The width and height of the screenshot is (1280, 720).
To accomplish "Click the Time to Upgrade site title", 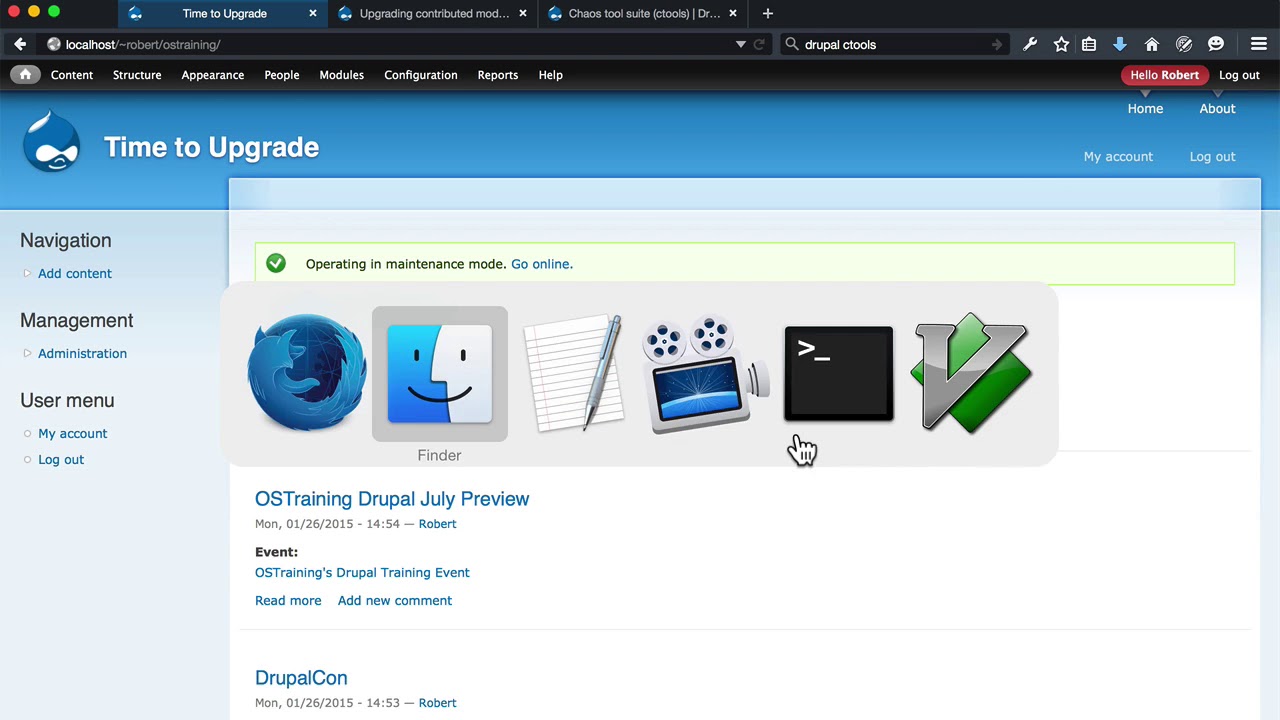I will click(x=212, y=147).
